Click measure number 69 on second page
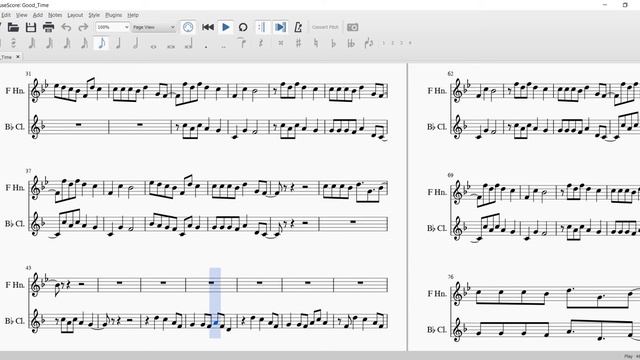Screen dimensions: 640x360 450,175
